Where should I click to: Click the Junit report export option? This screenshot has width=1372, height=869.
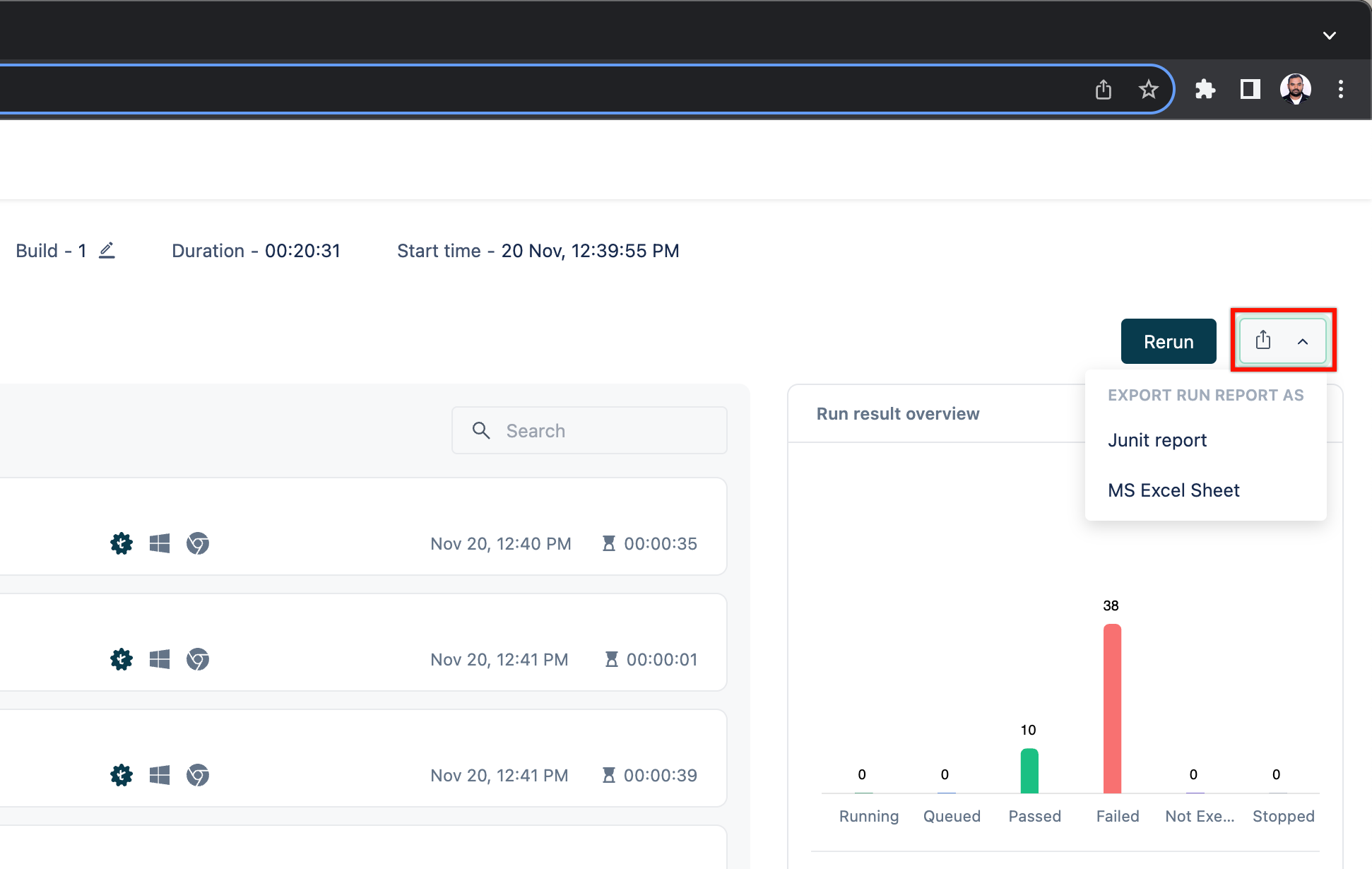(x=1158, y=440)
